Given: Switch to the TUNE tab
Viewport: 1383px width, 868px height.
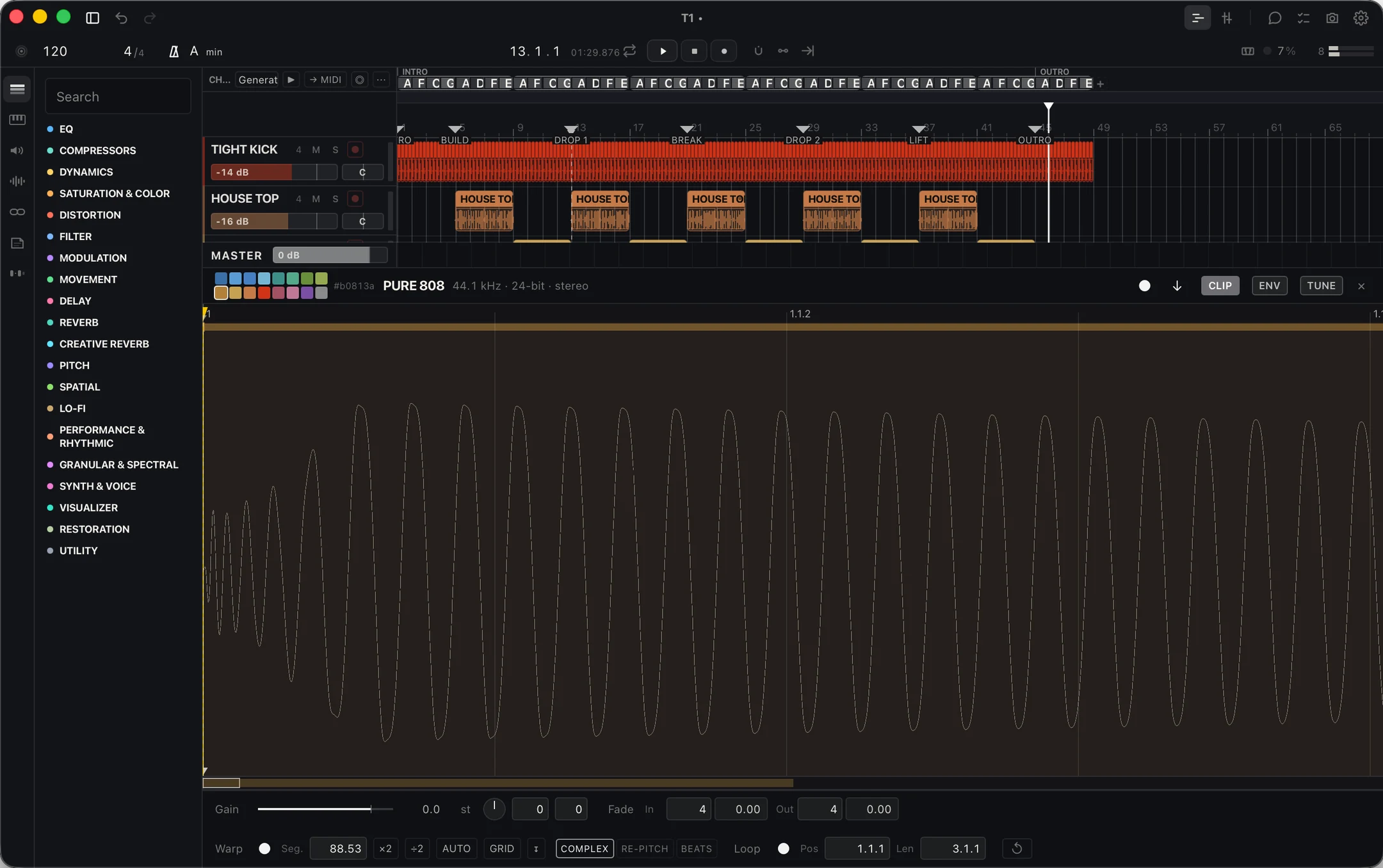Looking at the screenshot, I should (x=1321, y=286).
